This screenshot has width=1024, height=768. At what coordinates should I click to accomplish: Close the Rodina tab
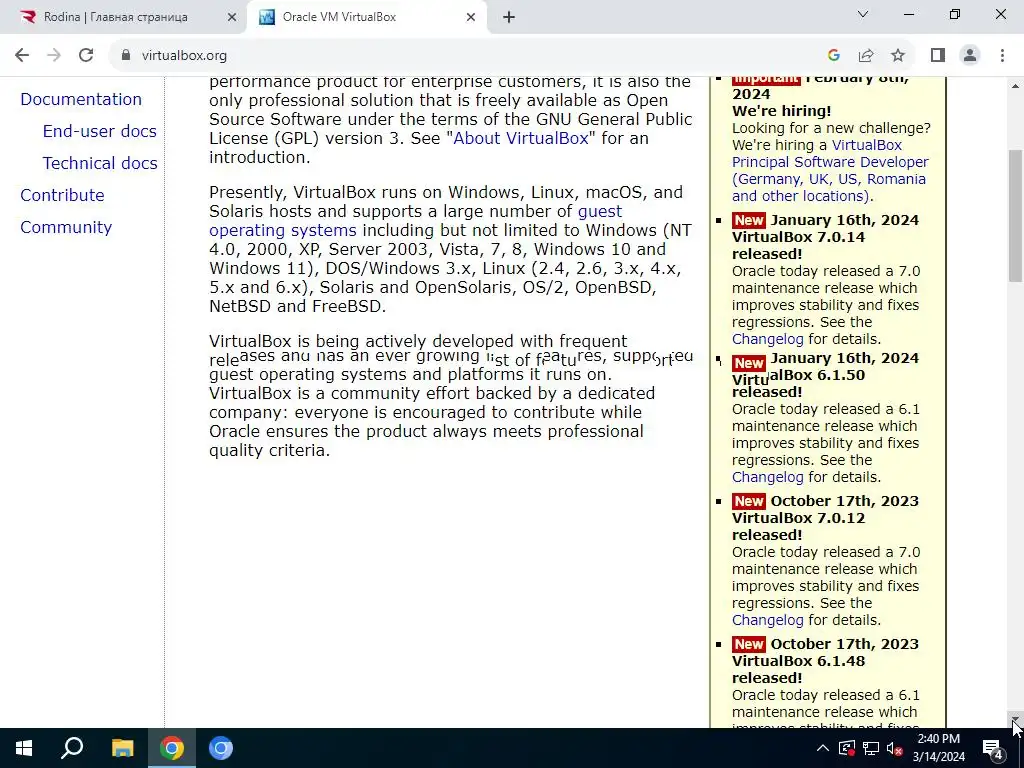tap(232, 18)
